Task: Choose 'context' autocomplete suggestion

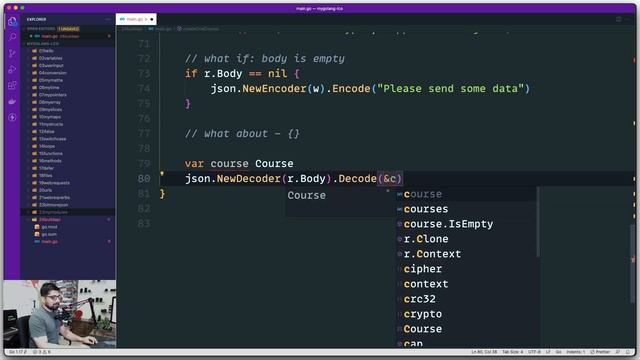Action: click(x=467, y=284)
